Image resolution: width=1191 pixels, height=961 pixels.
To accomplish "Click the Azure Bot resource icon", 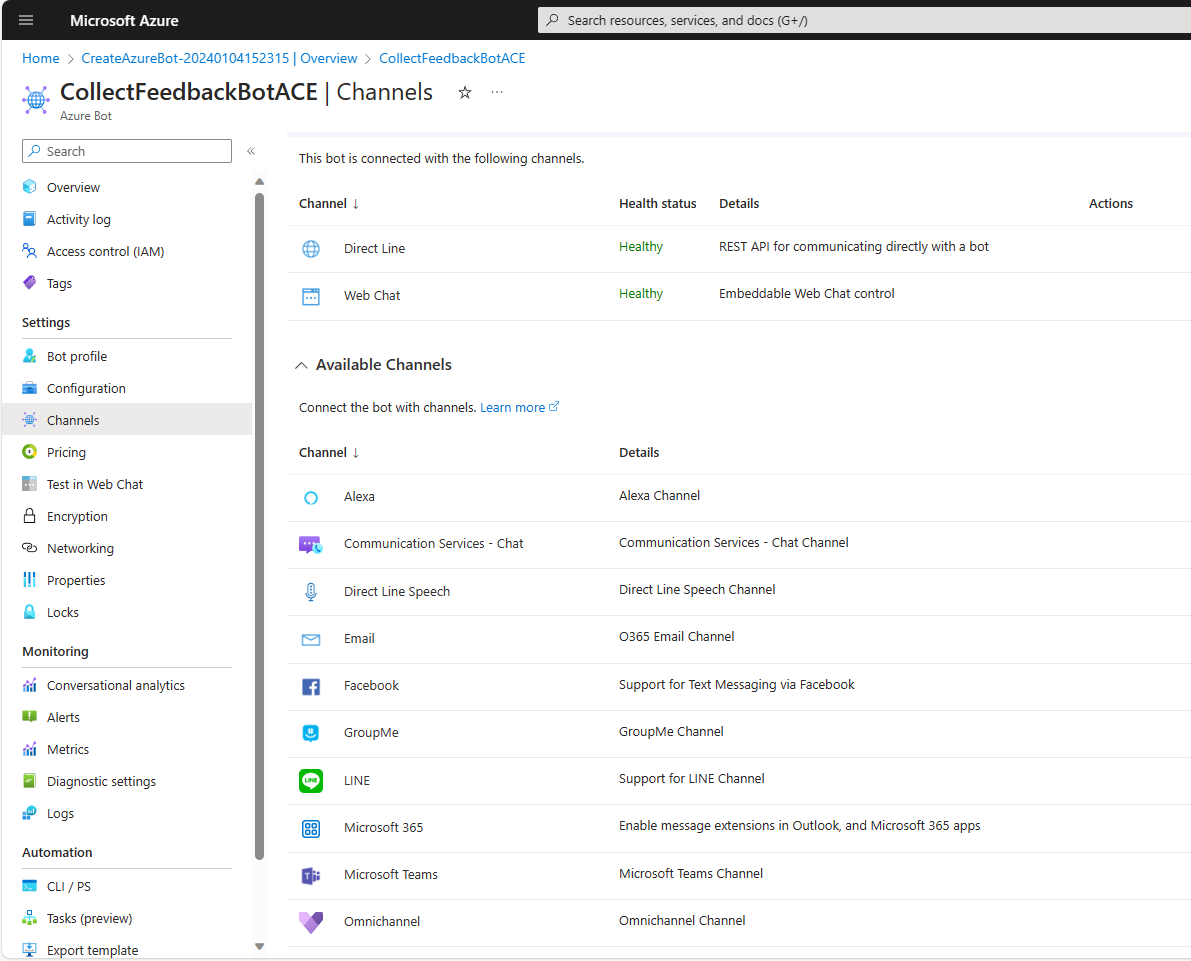I will [x=36, y=100].
